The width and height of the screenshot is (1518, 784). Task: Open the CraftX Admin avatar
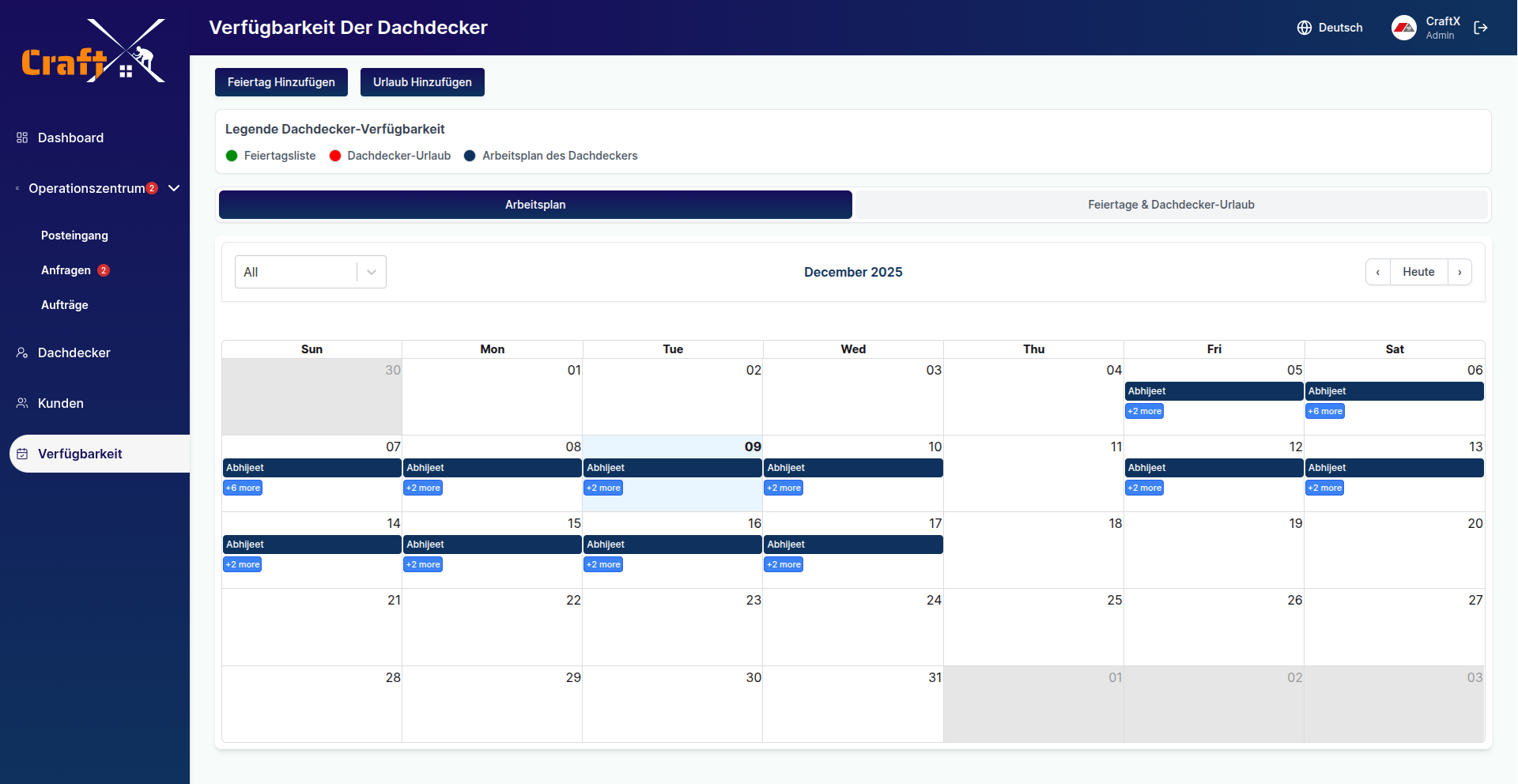point(1404,28)
